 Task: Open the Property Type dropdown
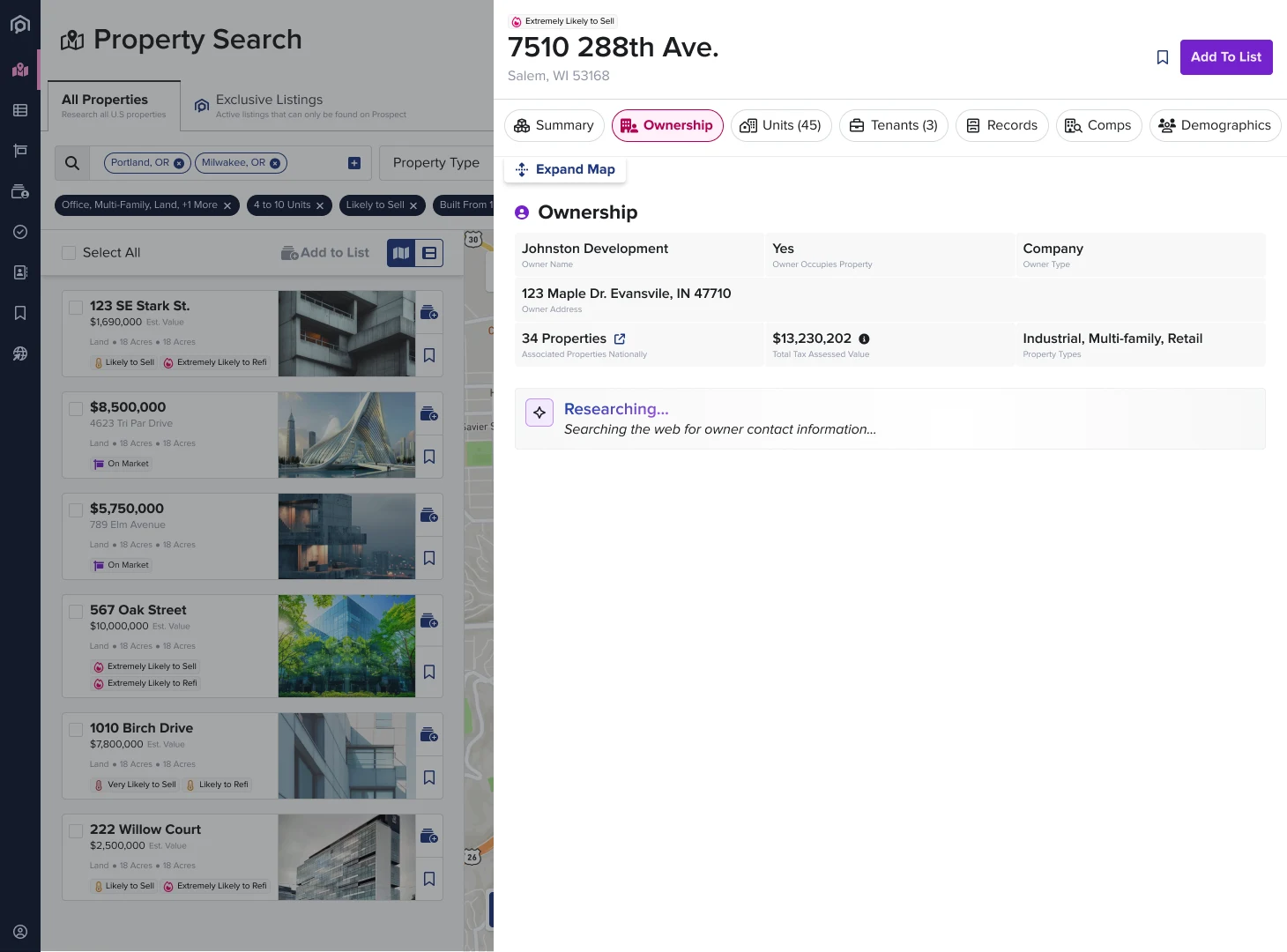(x=436, y=163)
